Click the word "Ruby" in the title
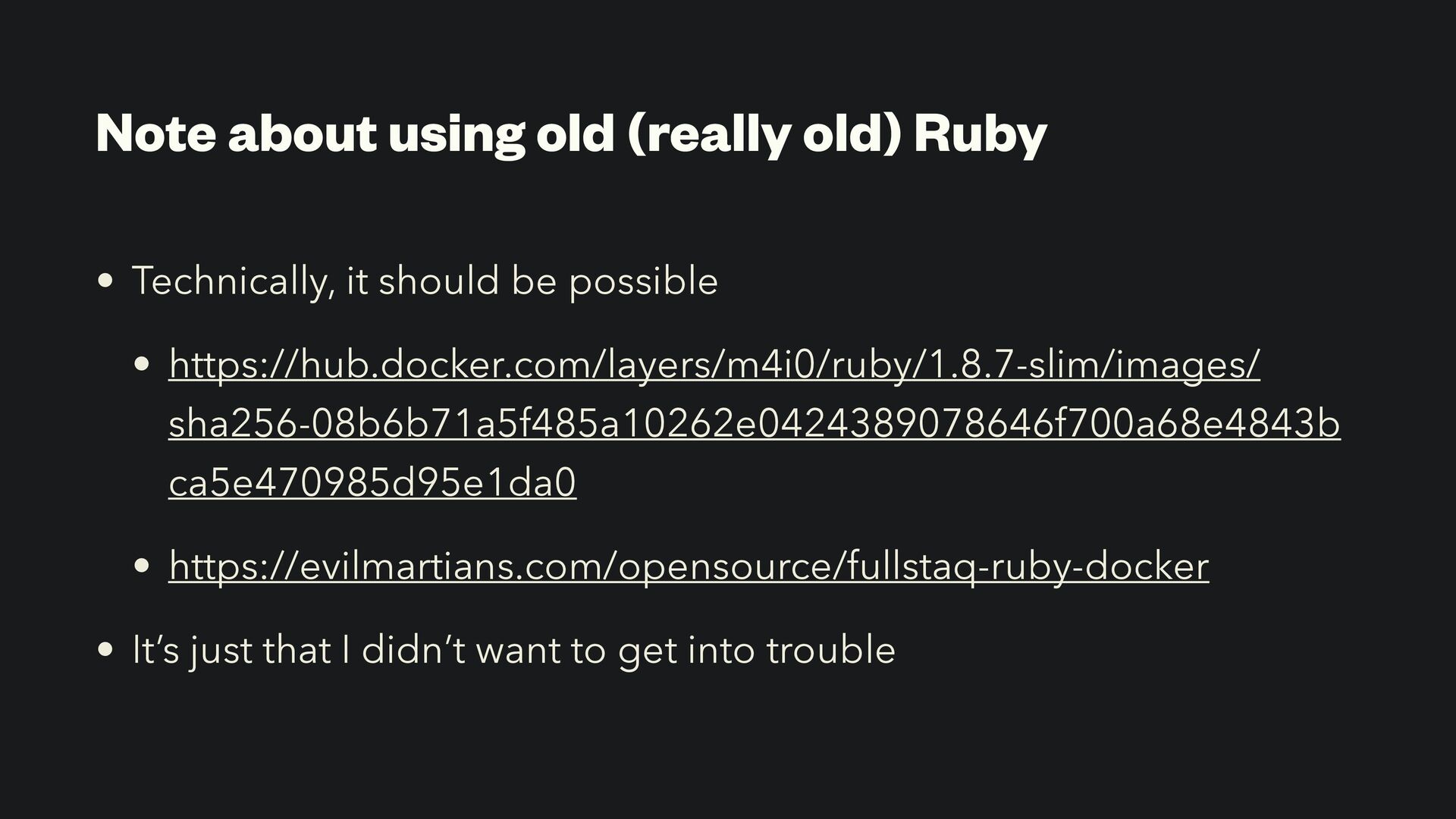Image resolution: width=1456 pixels, height=819 pixels. point(980,133)
